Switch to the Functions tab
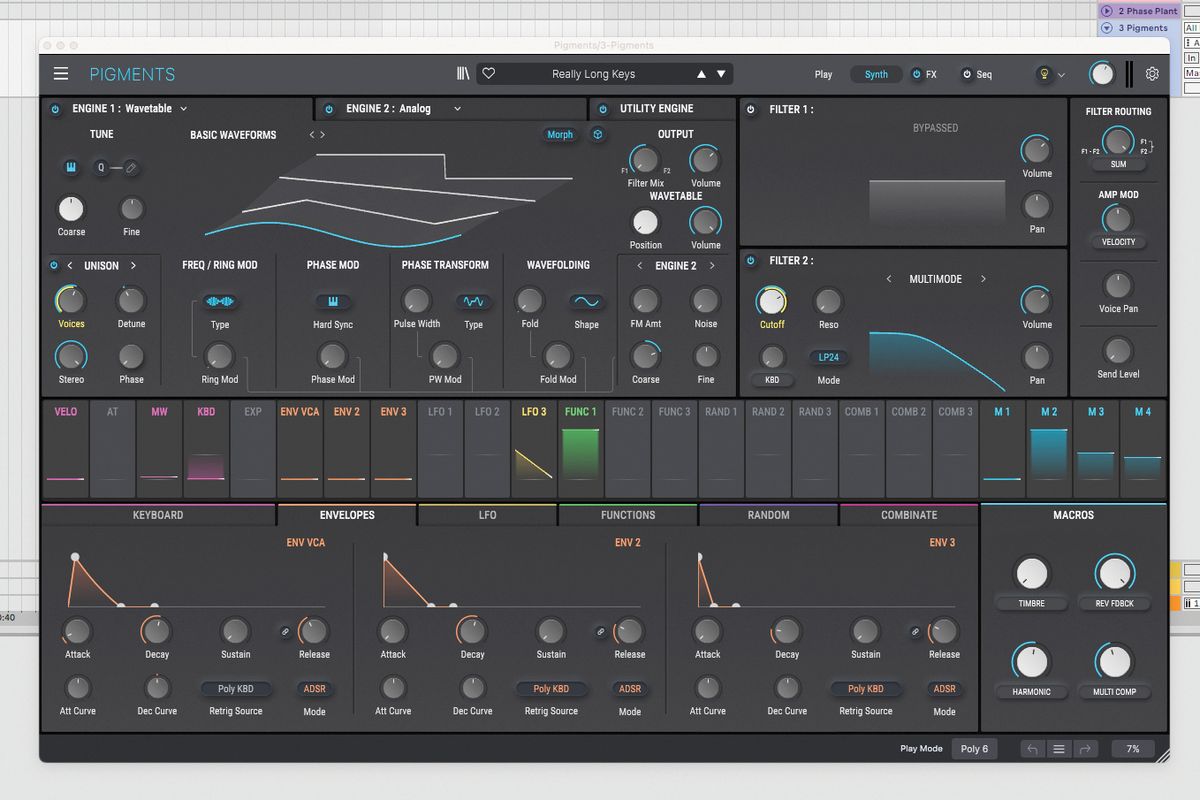 (627, 515)
